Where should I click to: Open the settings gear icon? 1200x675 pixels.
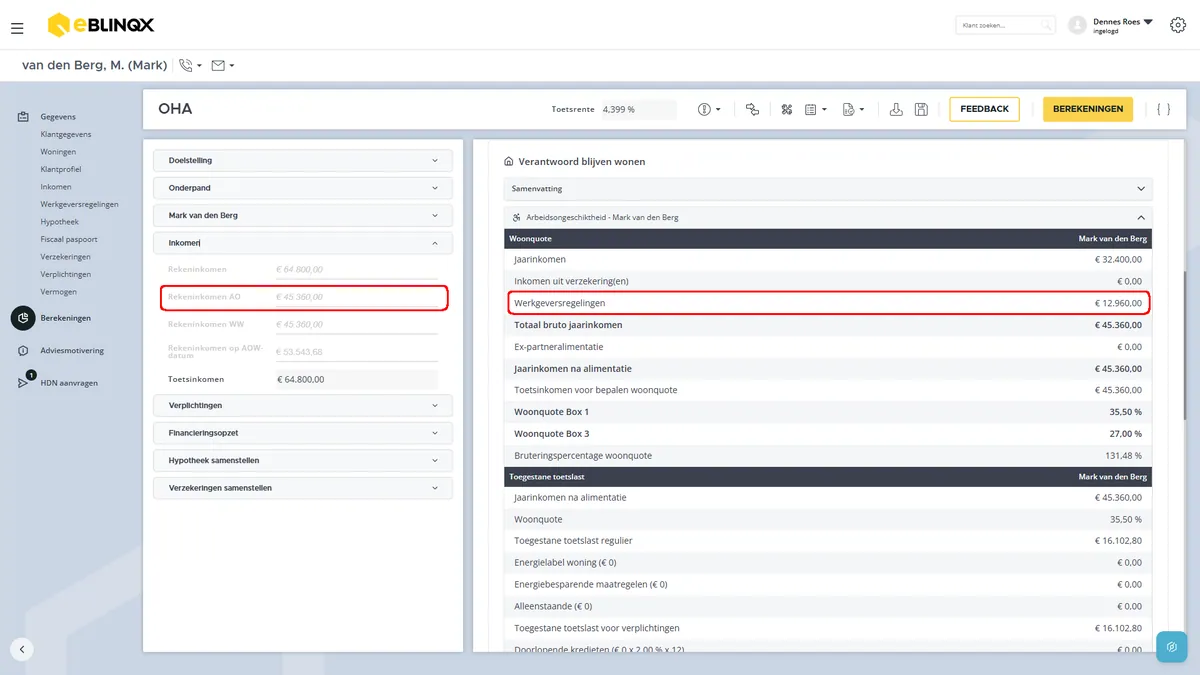pos(1177,25)
